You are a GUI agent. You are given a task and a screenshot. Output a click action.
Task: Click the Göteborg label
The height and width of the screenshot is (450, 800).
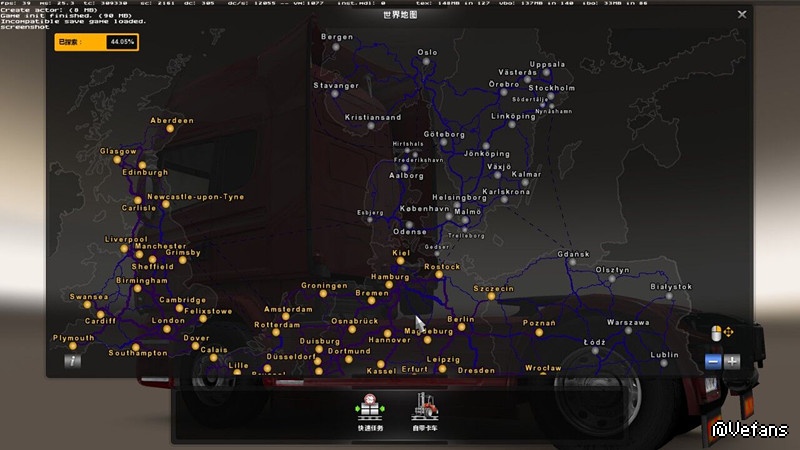pos(444,134)
